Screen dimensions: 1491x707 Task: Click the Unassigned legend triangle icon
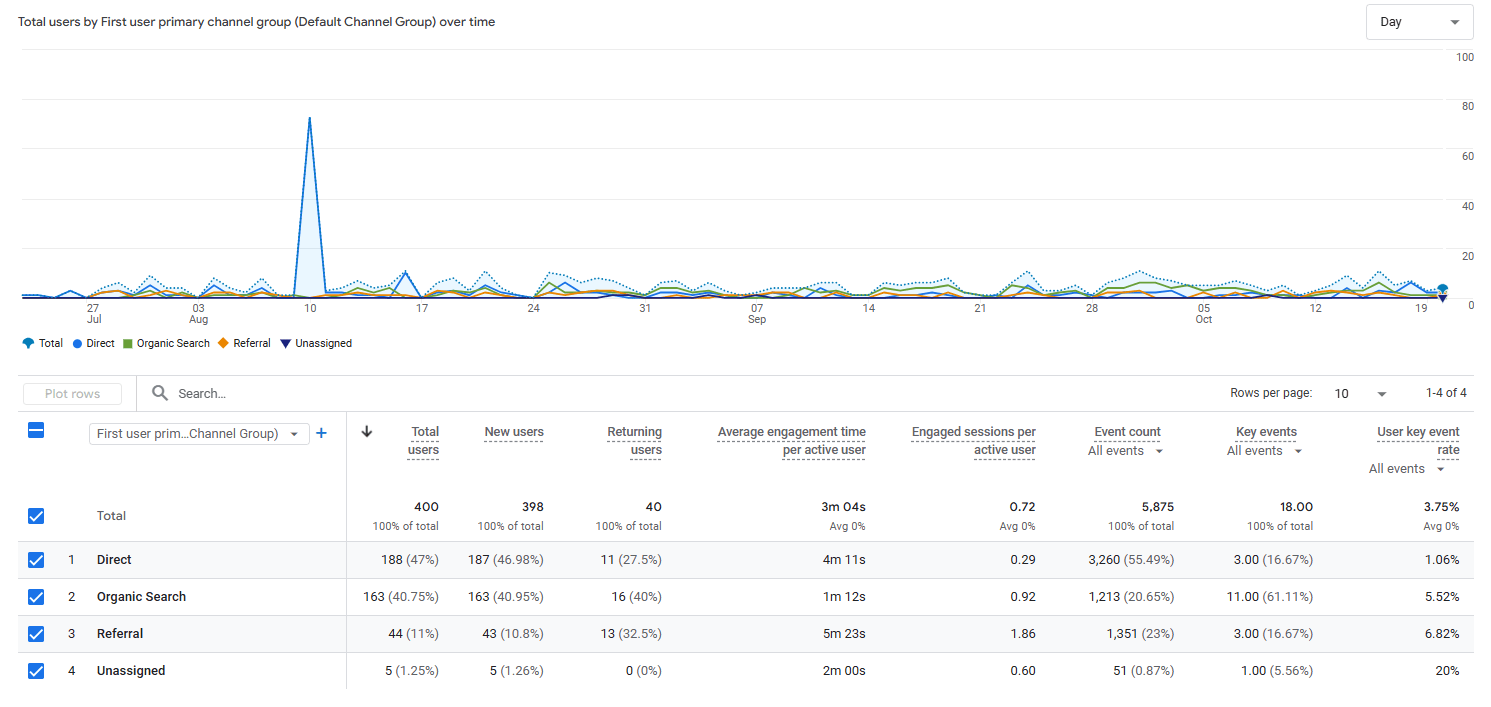pos(285,343)
